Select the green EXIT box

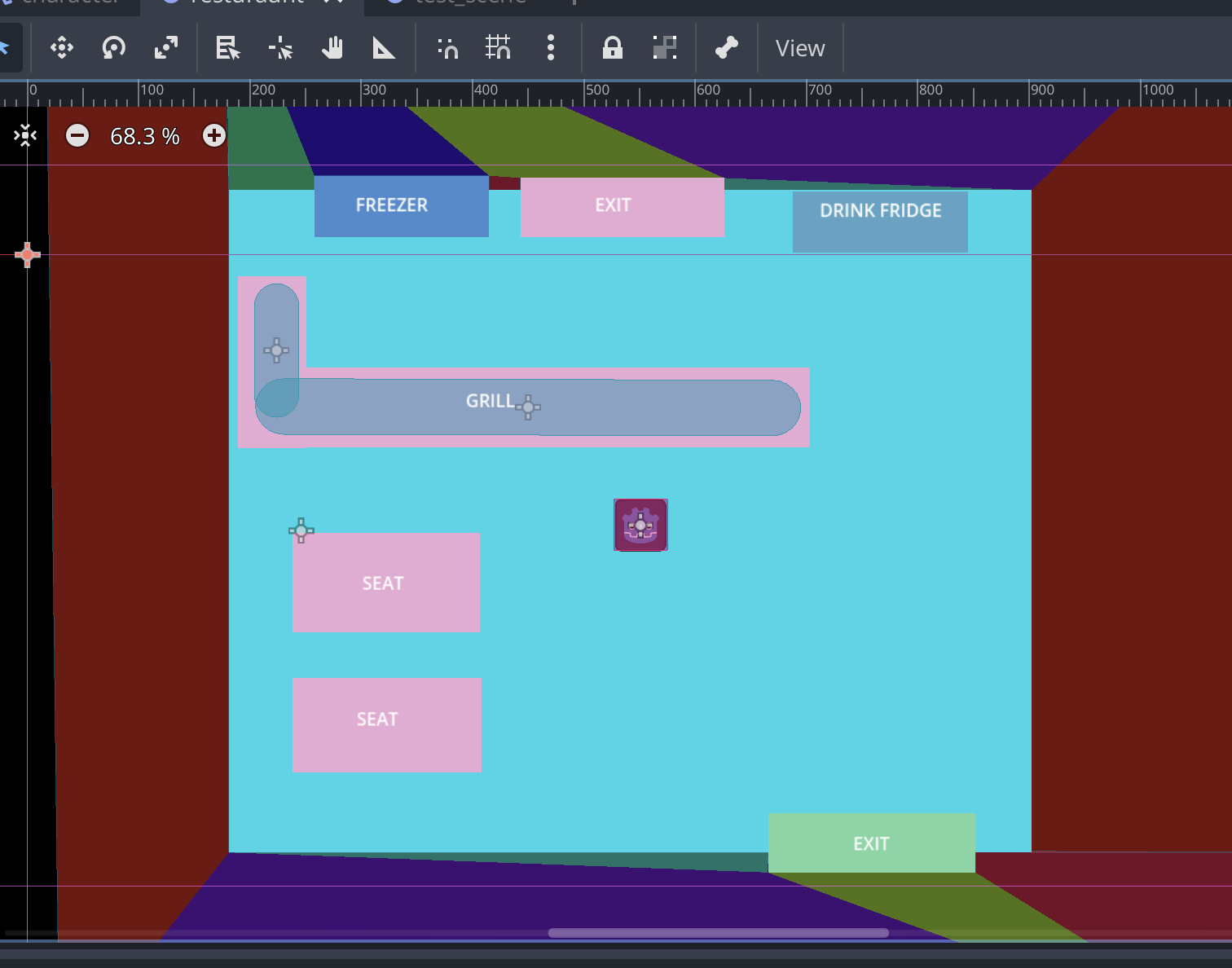point(872,843)
